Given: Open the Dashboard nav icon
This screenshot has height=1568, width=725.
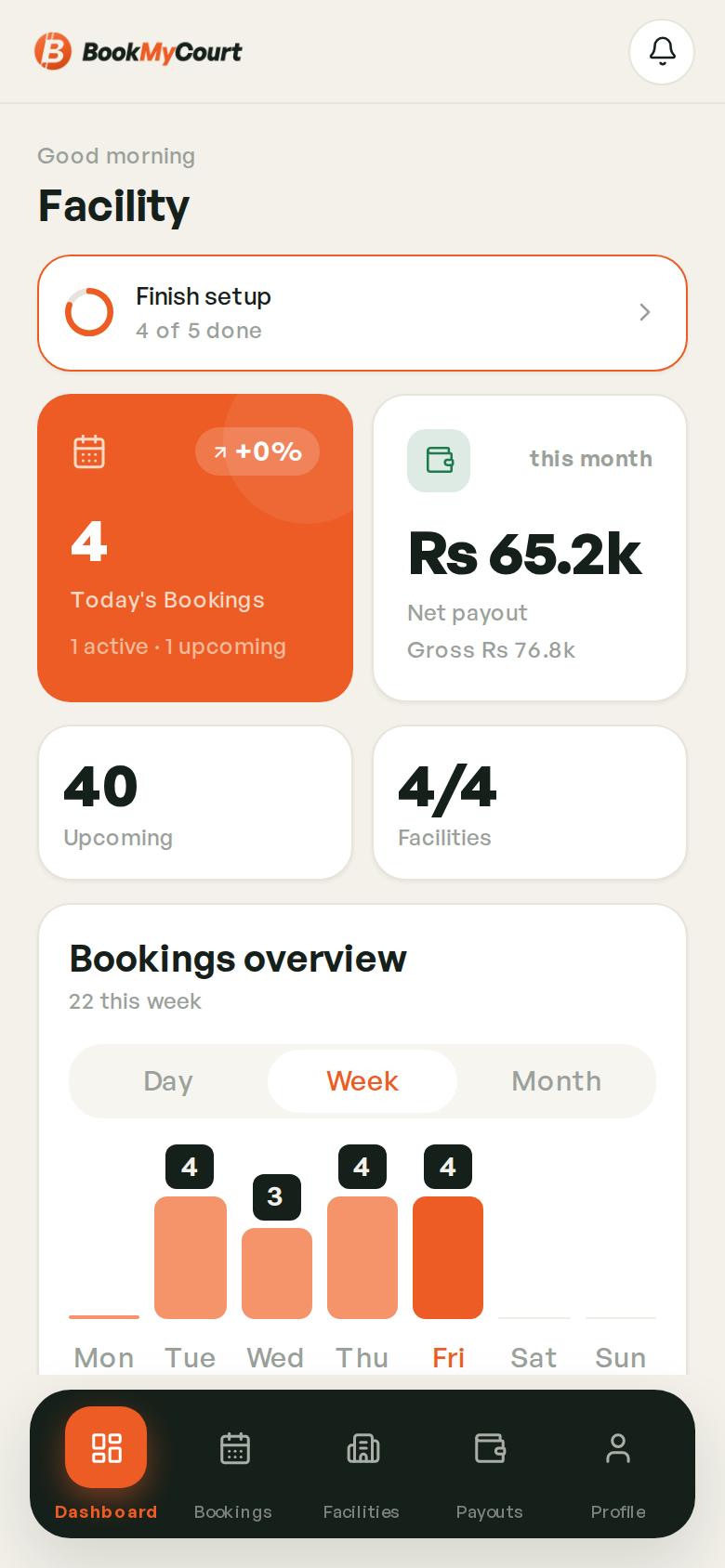Looking at the screenshot, I should tap(106, 1447).
